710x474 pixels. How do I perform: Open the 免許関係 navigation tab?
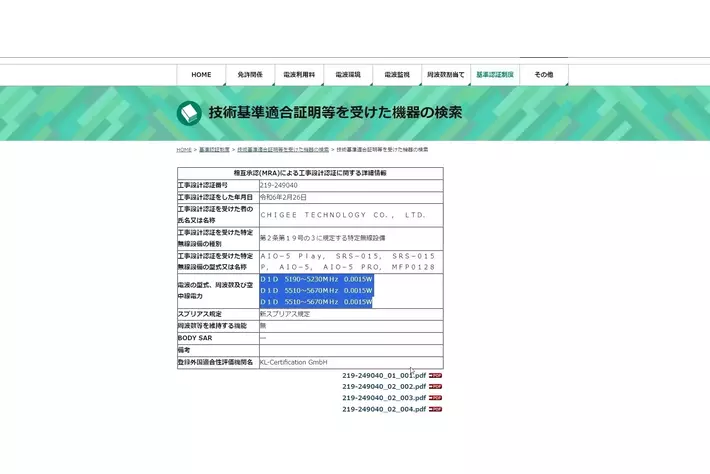pos(250,75)
